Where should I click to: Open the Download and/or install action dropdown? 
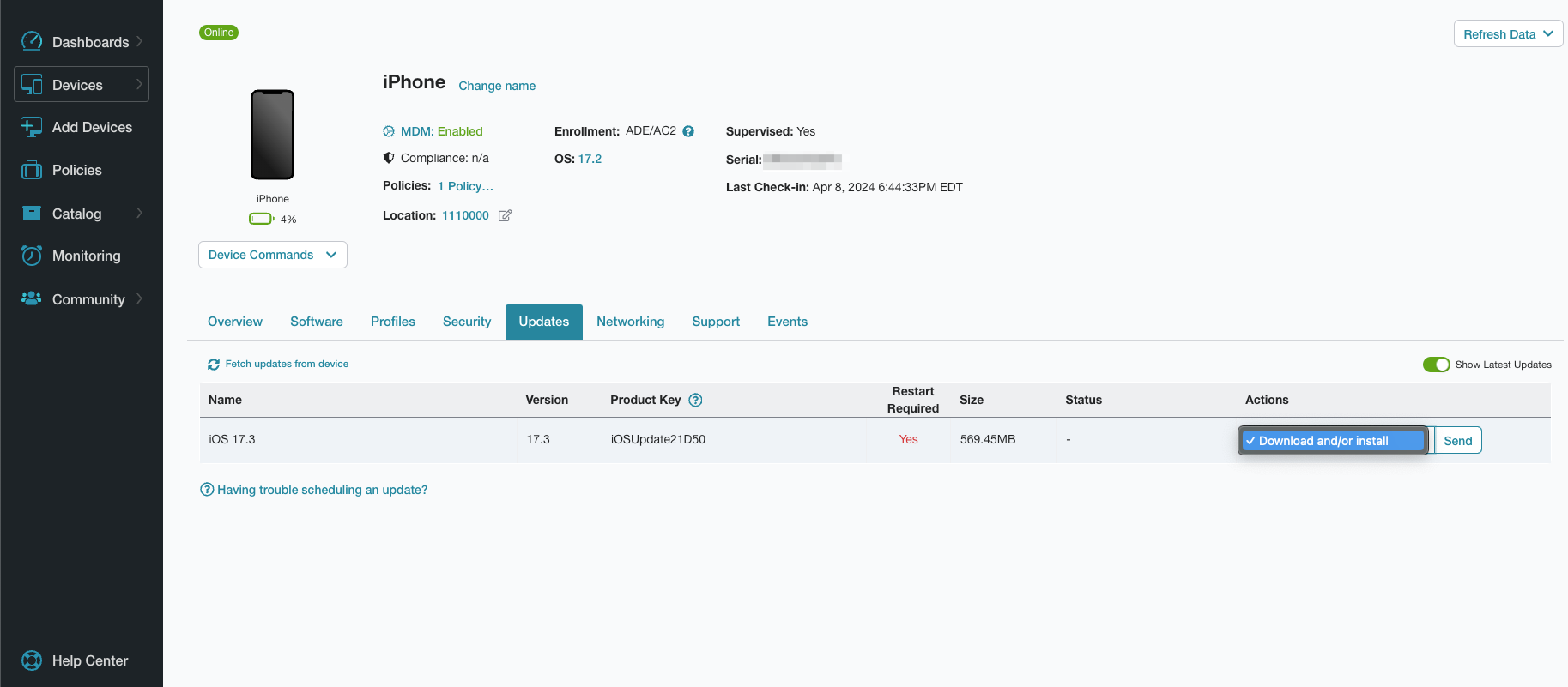pyautogui.click(x=1333, y=440)
